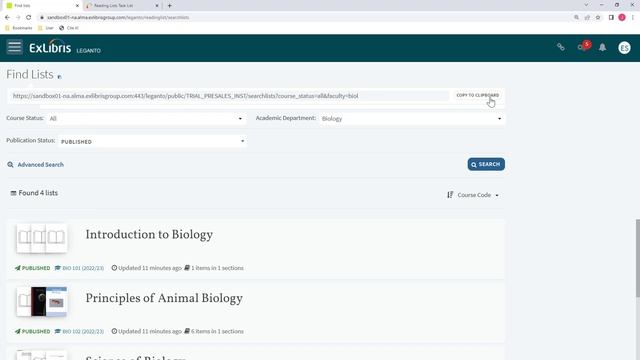Click the Found 4 lists text
The height and width of the screenshot is (360, 640).
[38, 193]
